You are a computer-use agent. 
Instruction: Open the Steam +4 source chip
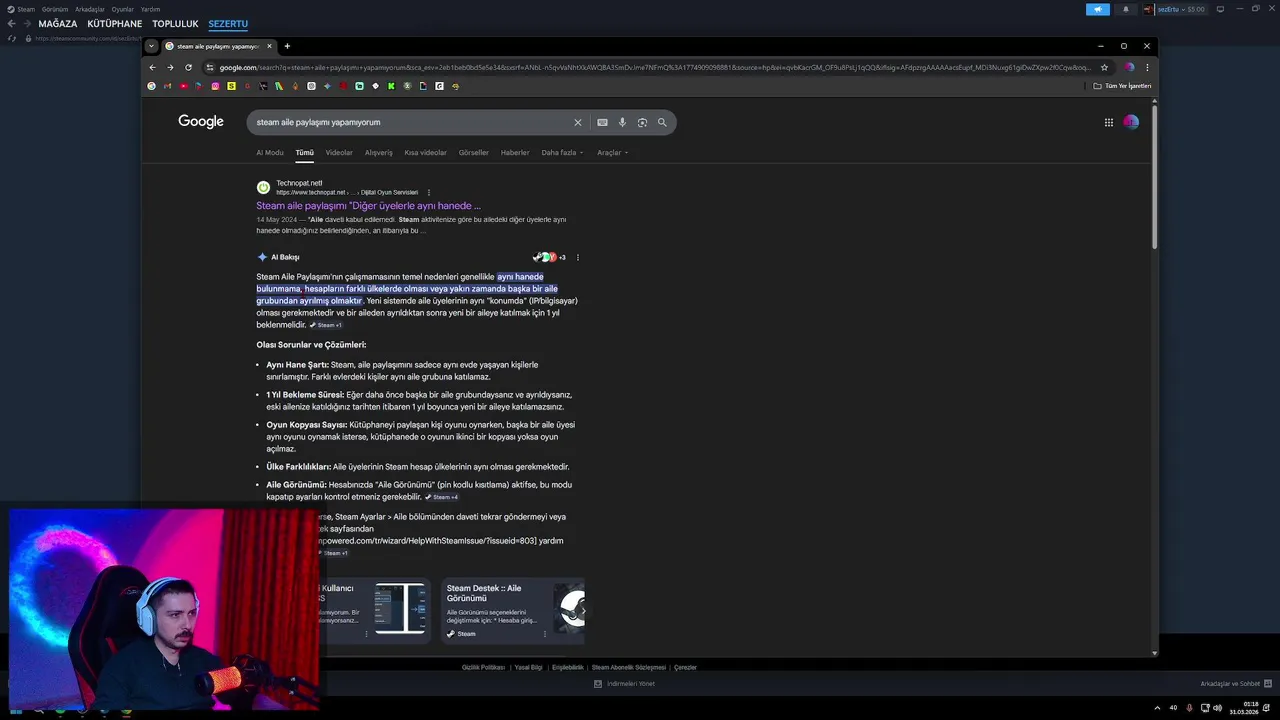pos(441,497)
